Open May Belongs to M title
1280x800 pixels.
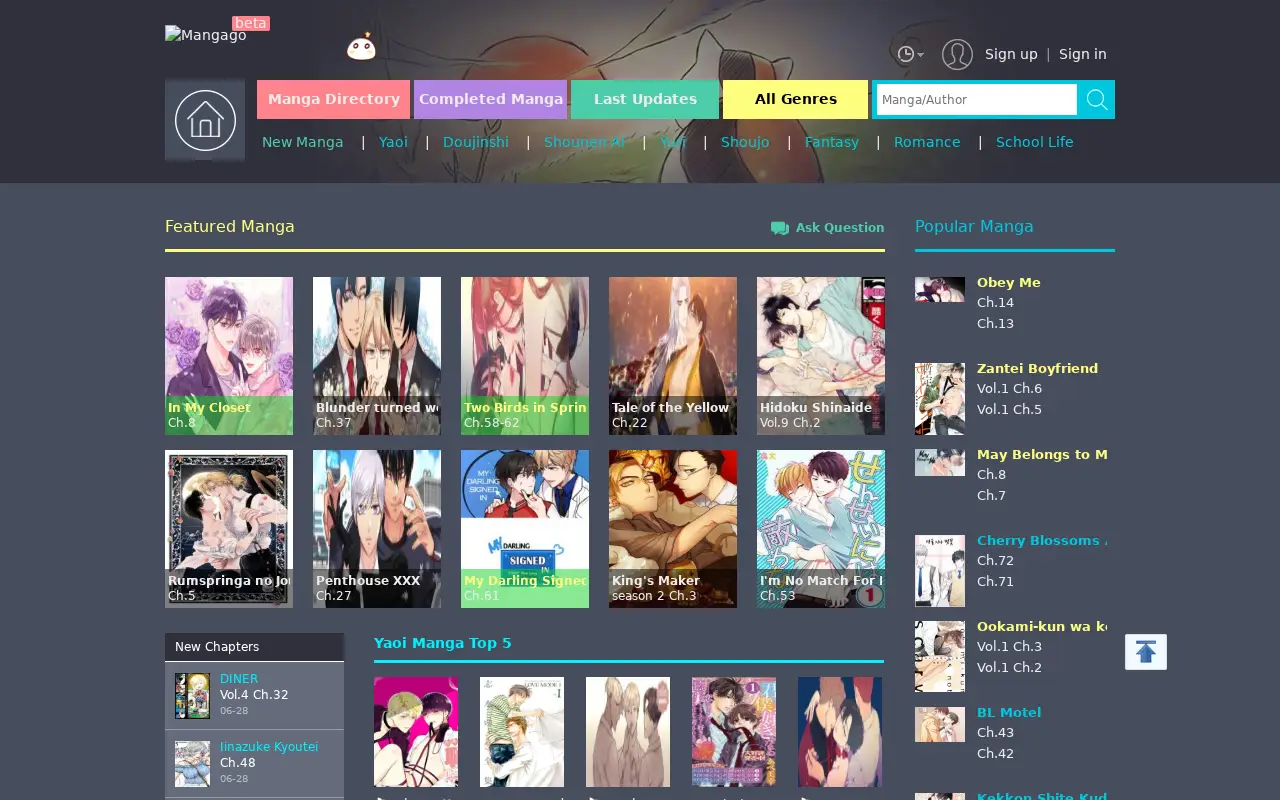(x=1042, y=454)
